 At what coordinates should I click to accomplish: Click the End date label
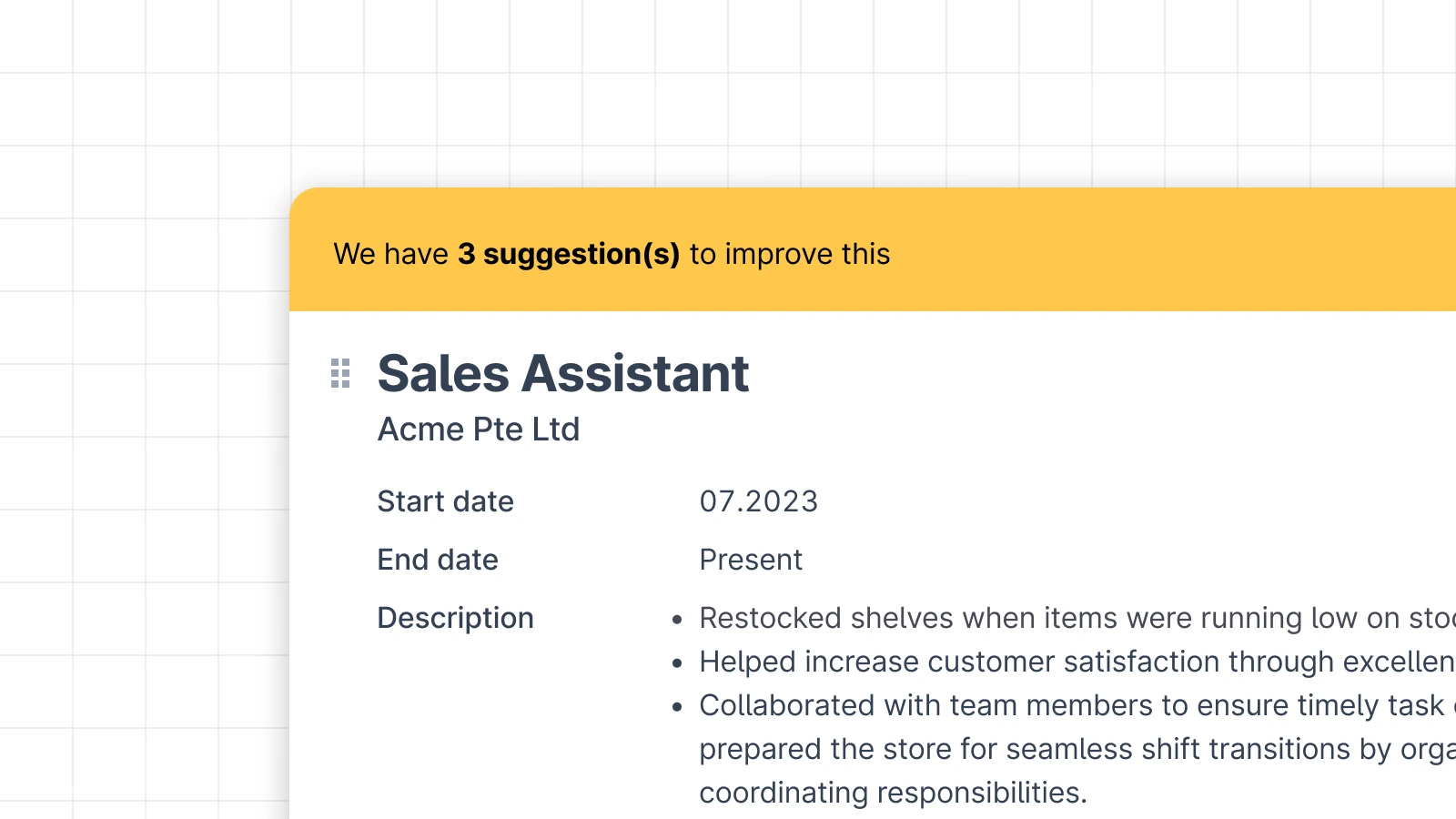point(438,560)
